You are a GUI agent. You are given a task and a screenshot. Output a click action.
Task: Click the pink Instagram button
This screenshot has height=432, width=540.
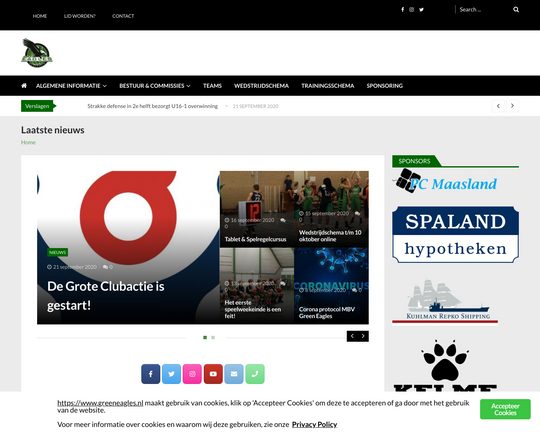[192, 374]
